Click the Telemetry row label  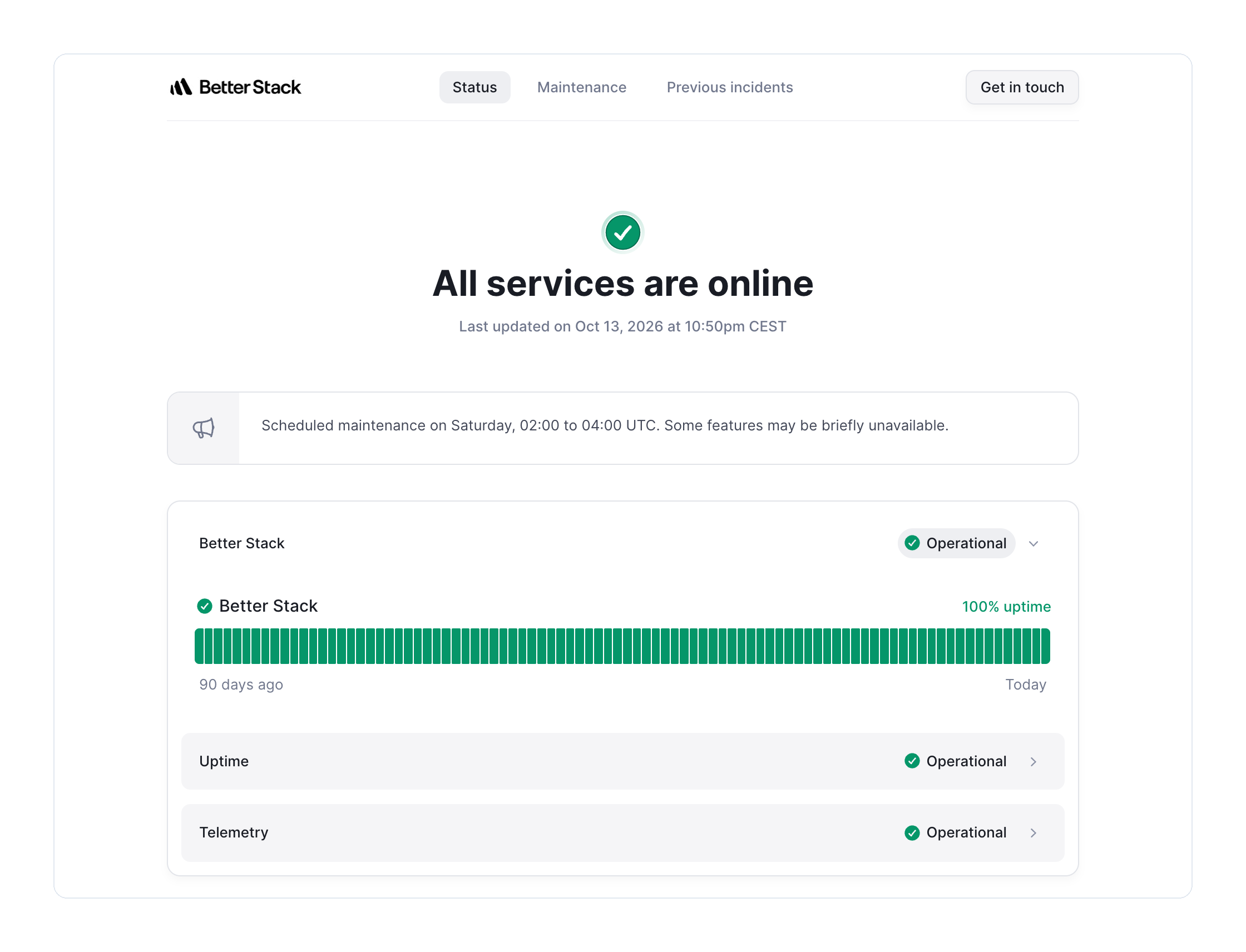234,832
